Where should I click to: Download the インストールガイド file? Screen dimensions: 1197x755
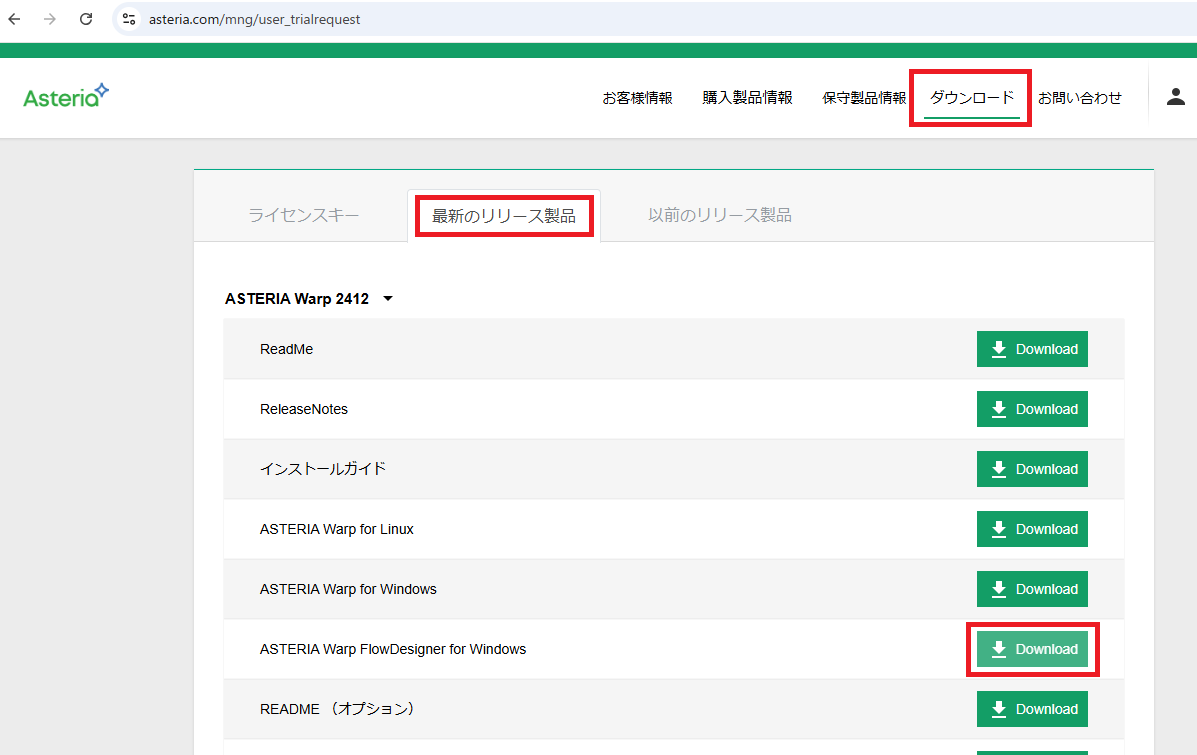1032,469
